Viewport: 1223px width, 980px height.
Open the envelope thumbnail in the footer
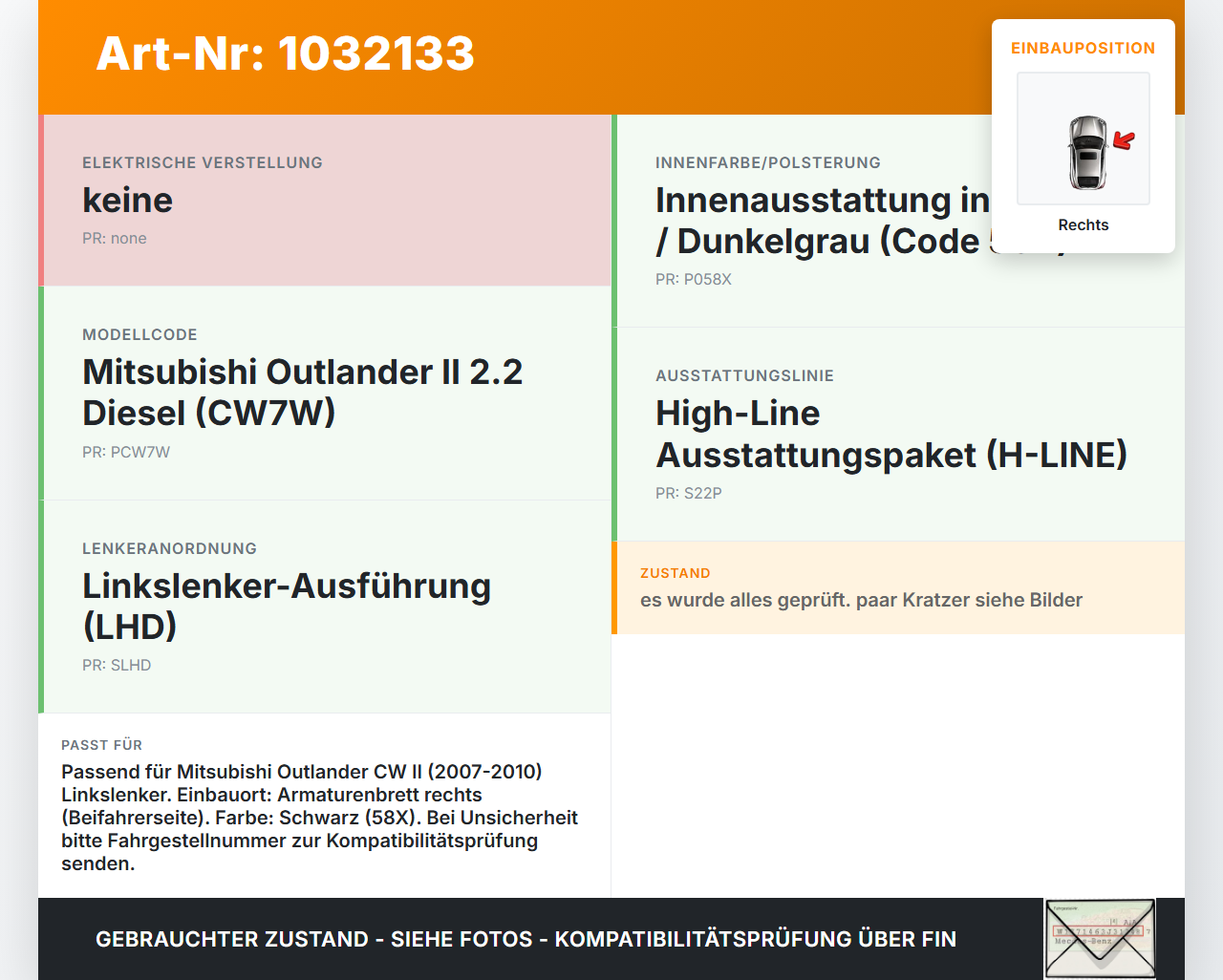[x=1100, y=939]
